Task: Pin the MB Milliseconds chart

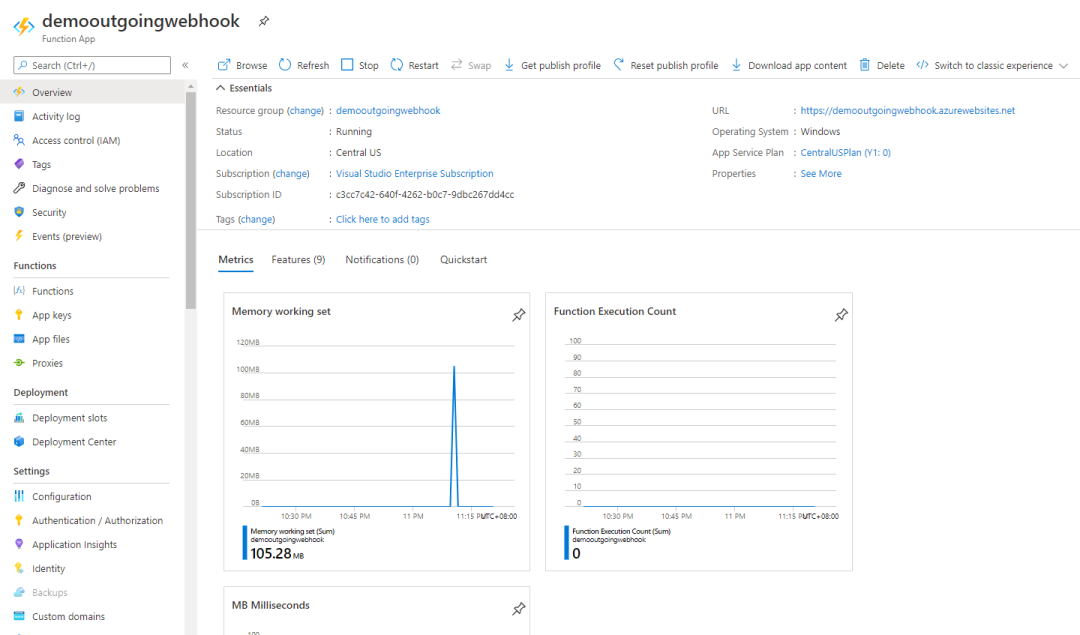Action: point(519,609)
